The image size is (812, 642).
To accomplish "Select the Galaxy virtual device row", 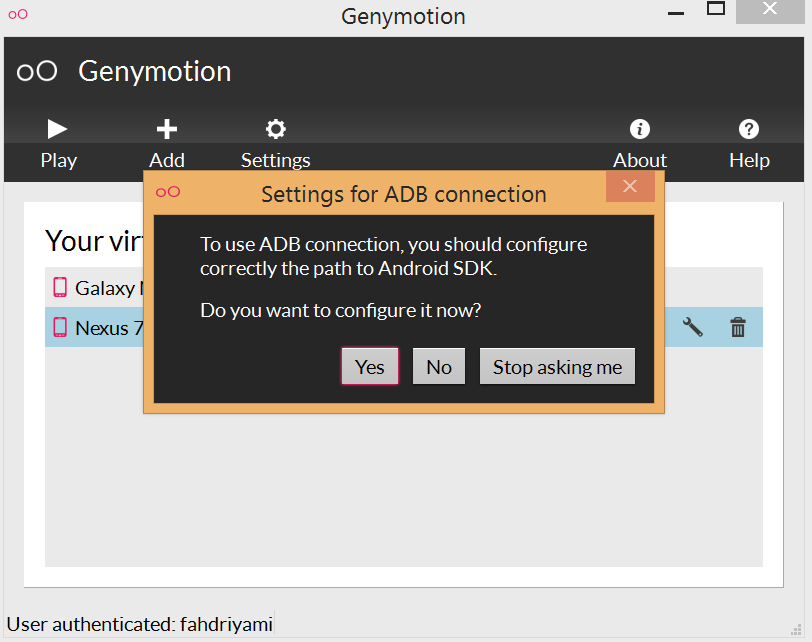I will (100, 288).
